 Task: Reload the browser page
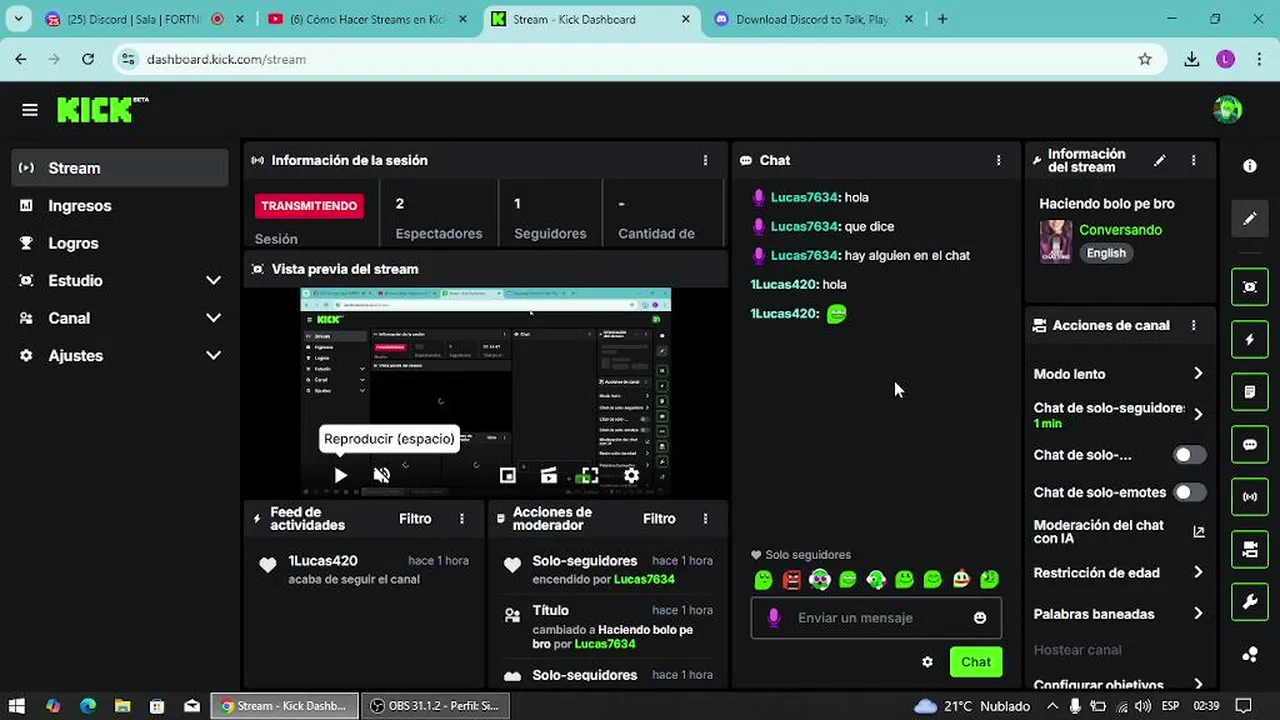[88, 59]
